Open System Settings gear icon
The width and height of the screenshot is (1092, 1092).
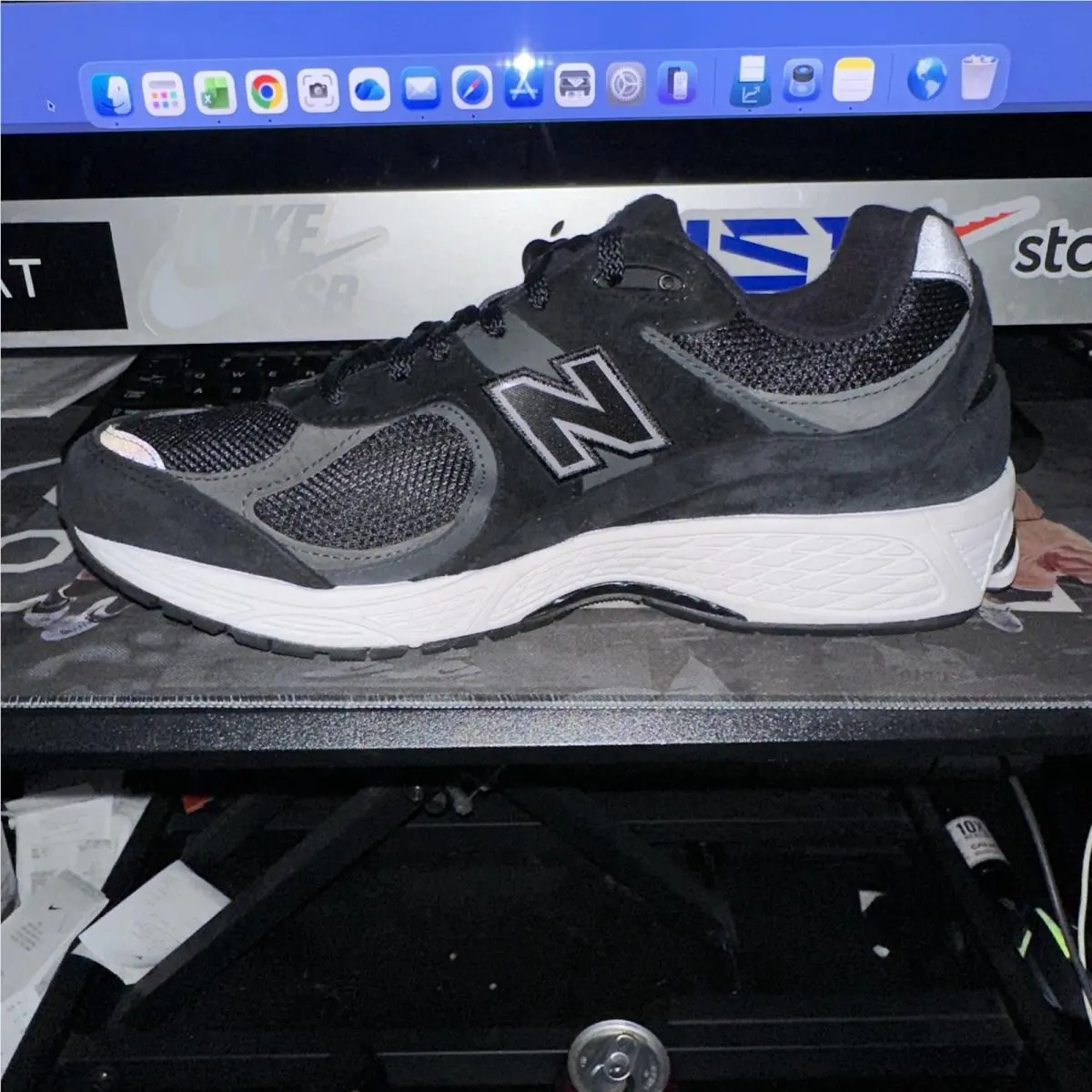(626, 85)
